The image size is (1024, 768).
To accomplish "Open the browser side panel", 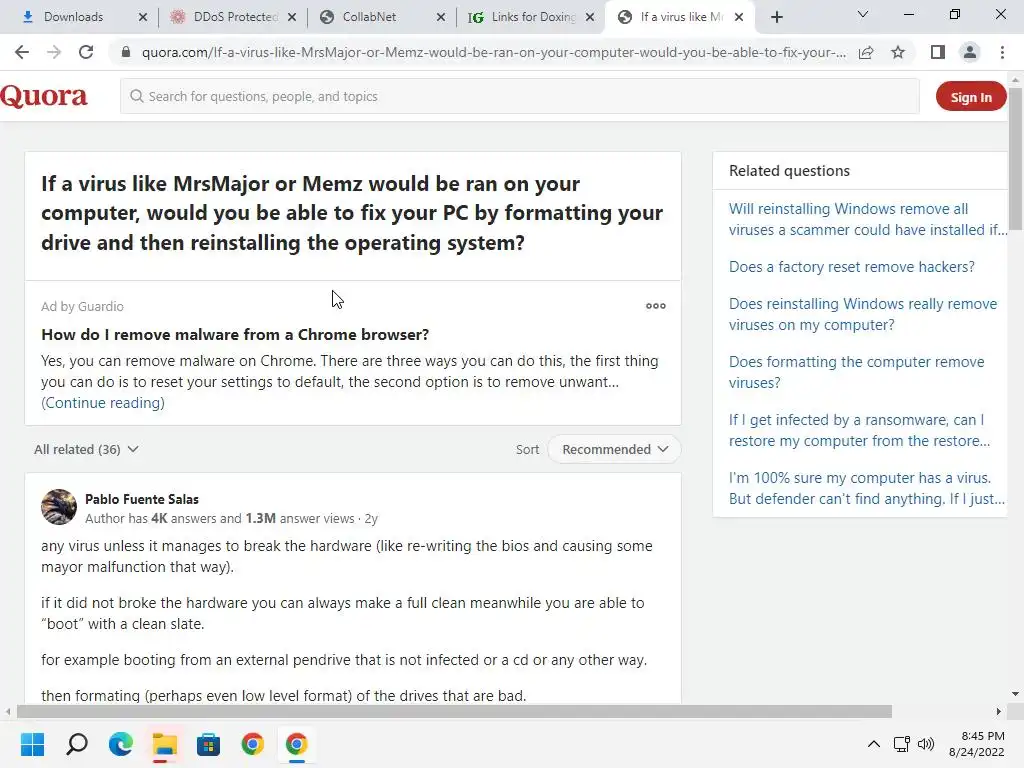I will click(x=938, y=52).
